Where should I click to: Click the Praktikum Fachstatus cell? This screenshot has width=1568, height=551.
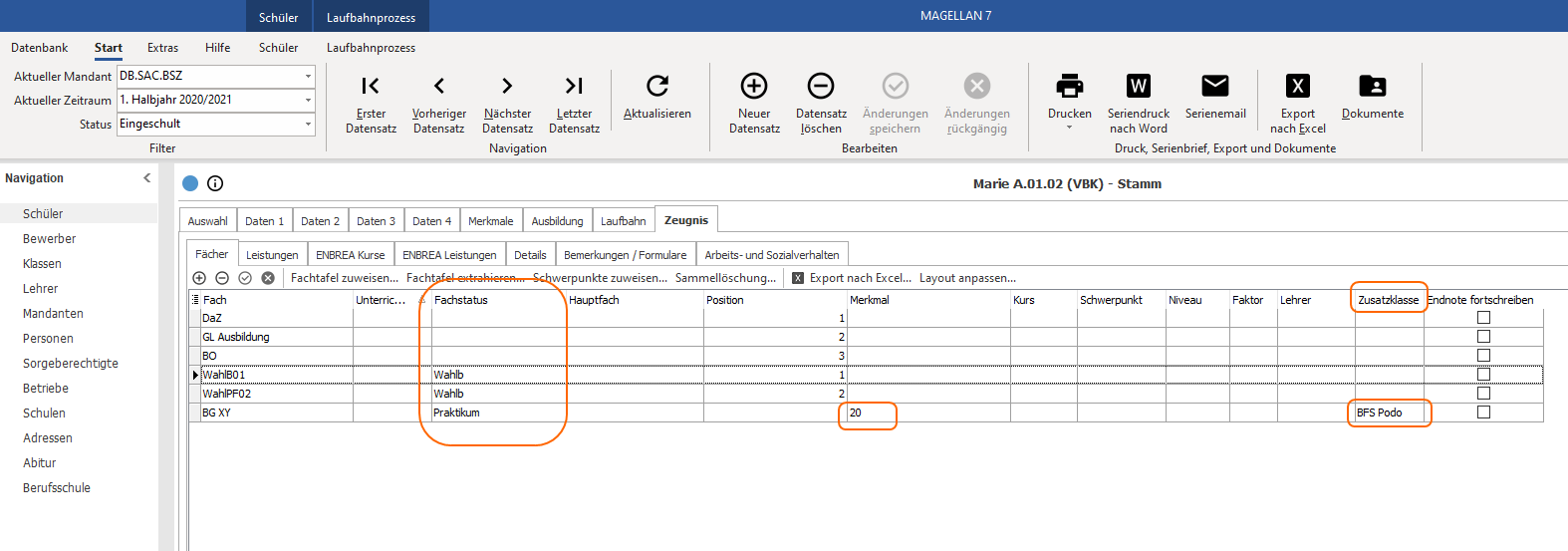pos(498,413)
